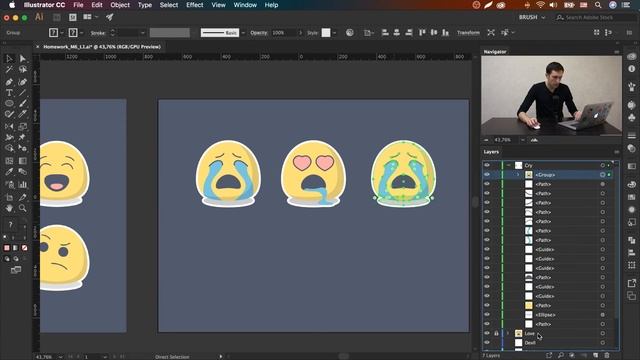Select the Column Graph tool

pyautogui.click(x=22, y=184)
